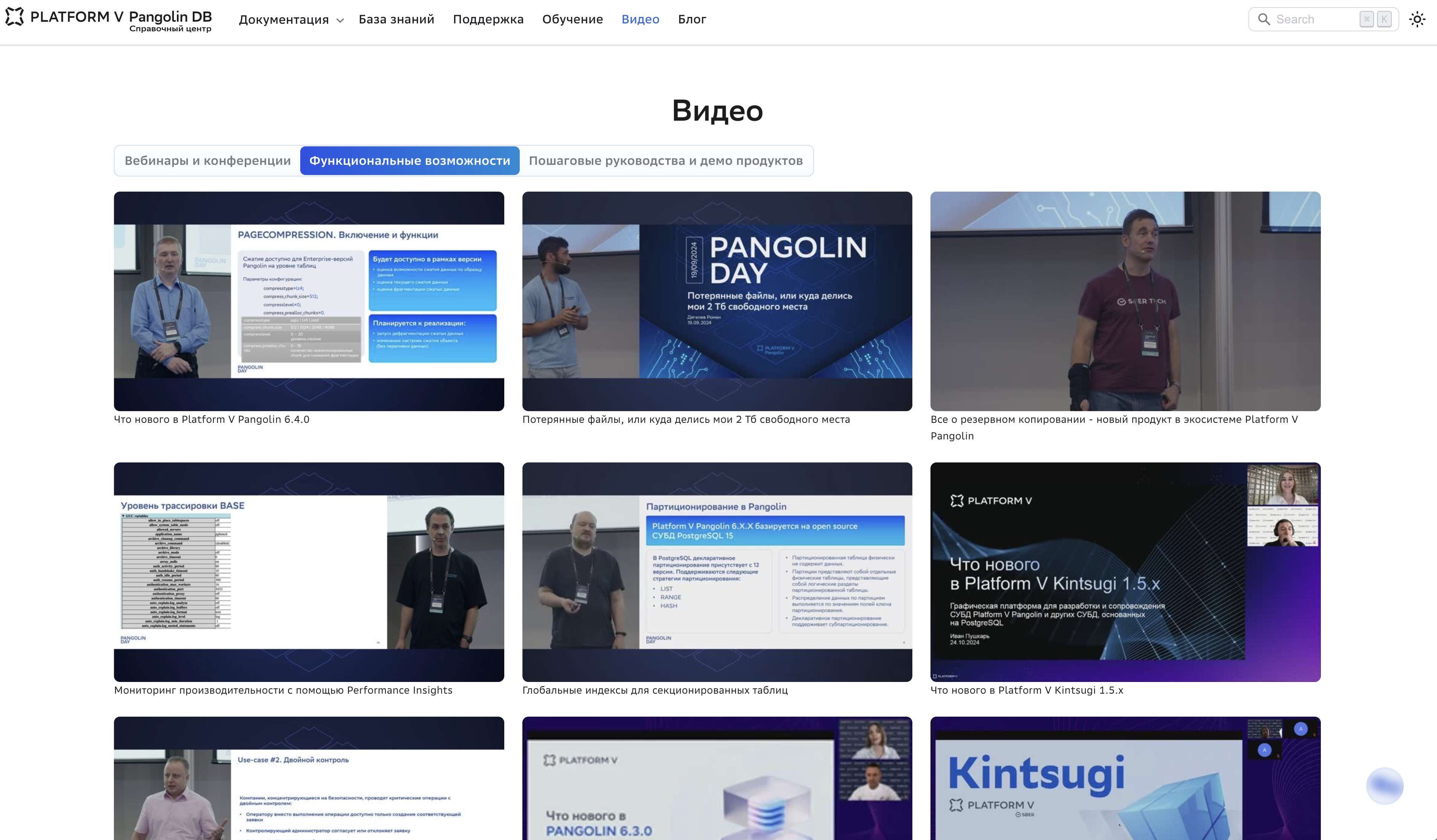
Task: Open the Use-case #2 Двойной контроль thumbnail
Action: point(309,779)
